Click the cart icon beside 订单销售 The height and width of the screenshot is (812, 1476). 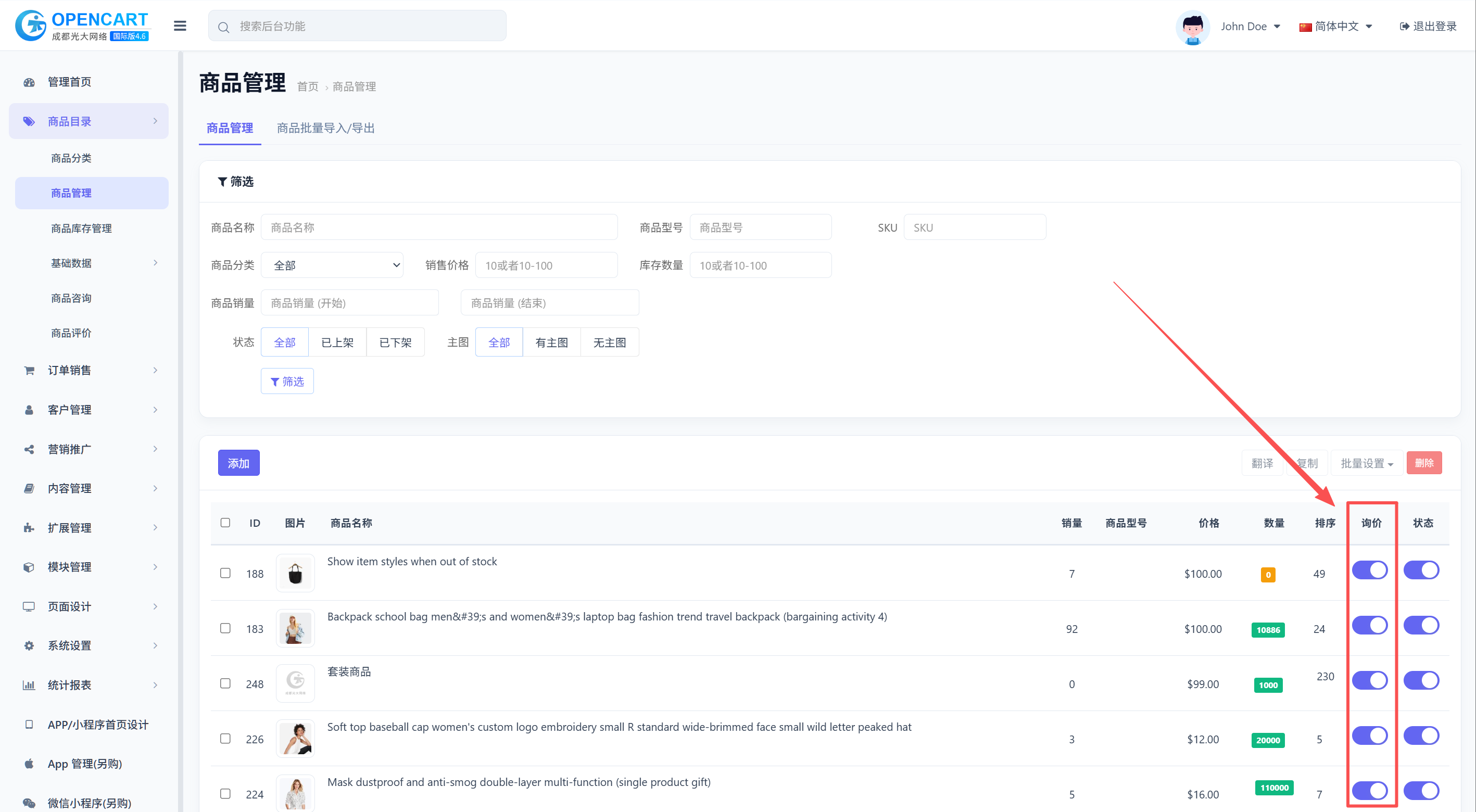click(29, 370)
